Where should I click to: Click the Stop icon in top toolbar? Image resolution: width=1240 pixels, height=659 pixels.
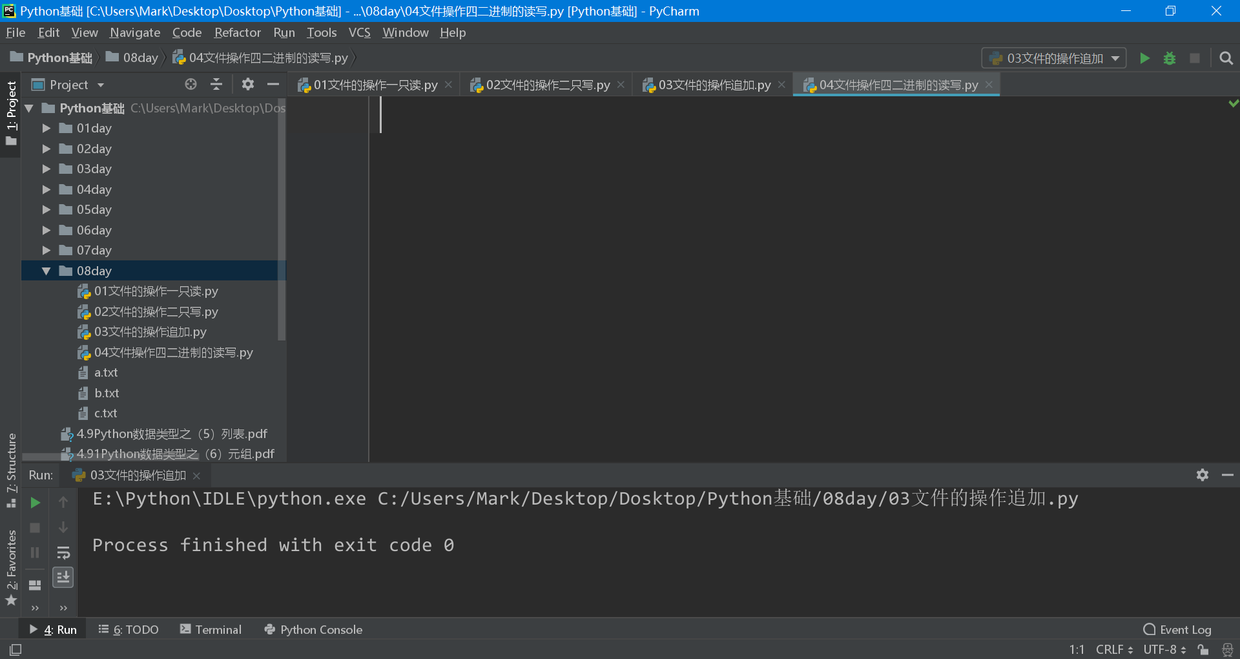[x=1194, y=58]
